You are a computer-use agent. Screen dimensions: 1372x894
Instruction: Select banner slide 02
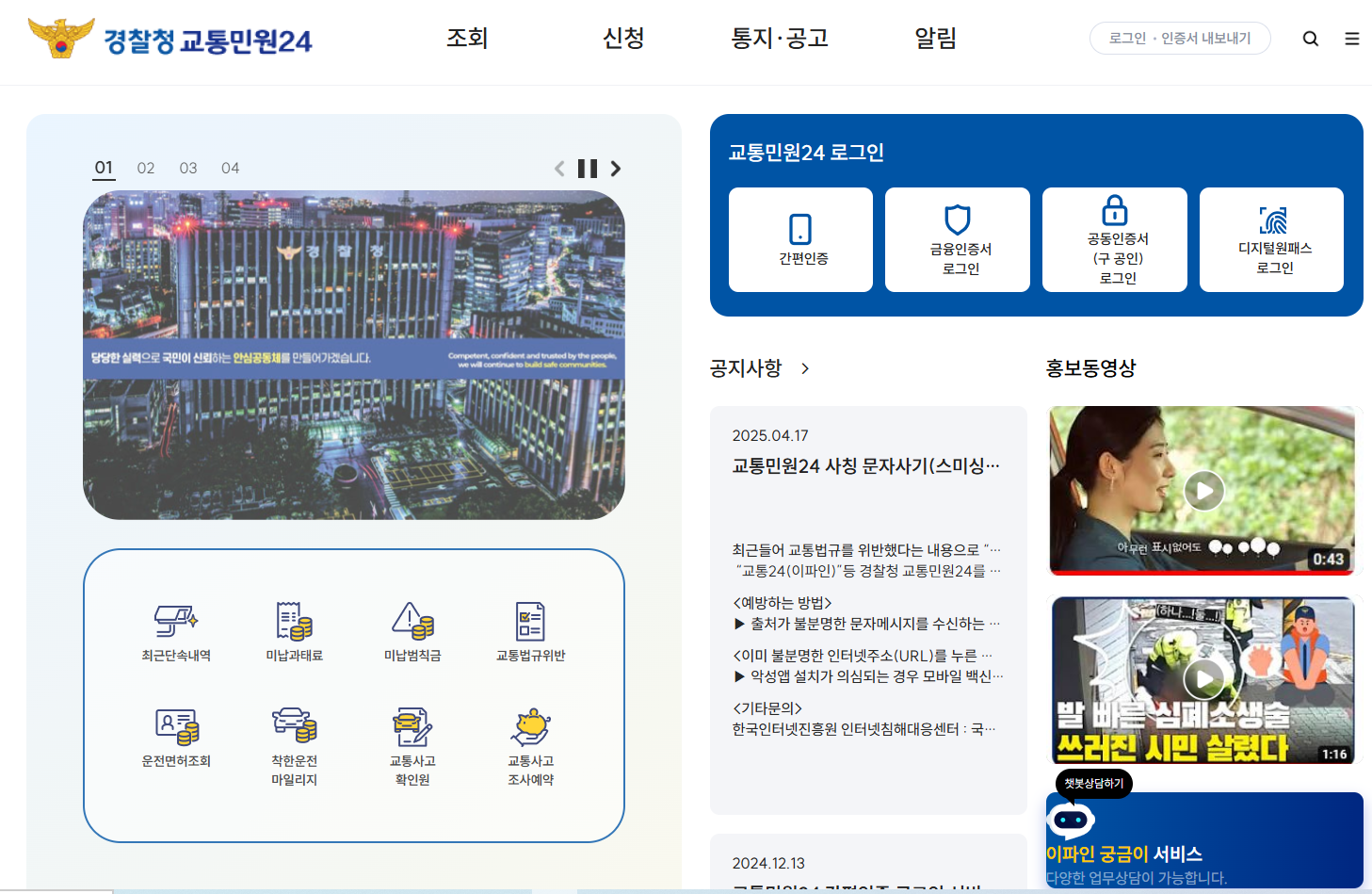[x=146, y=168]
